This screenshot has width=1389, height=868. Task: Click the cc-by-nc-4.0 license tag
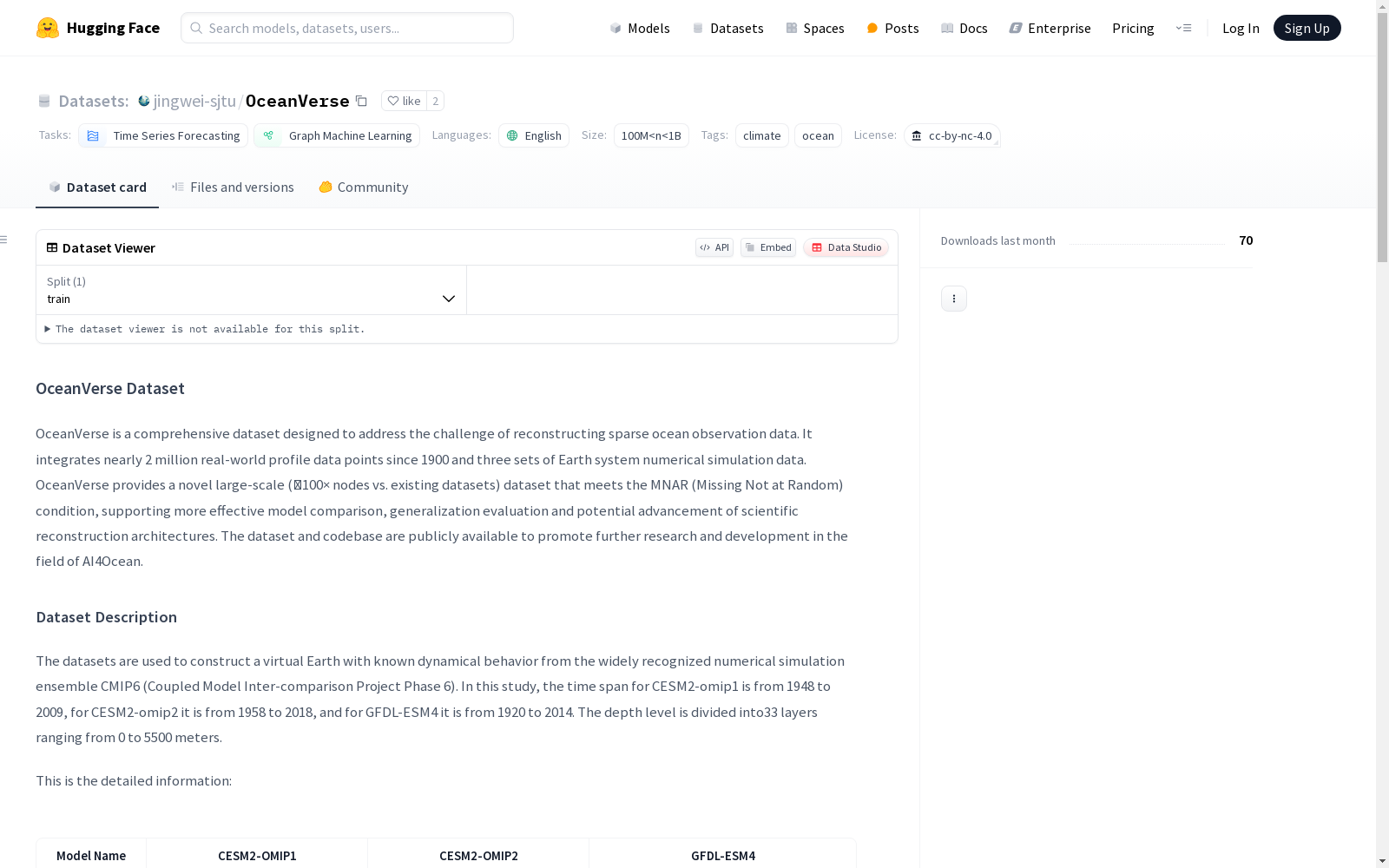coord(952,135)
